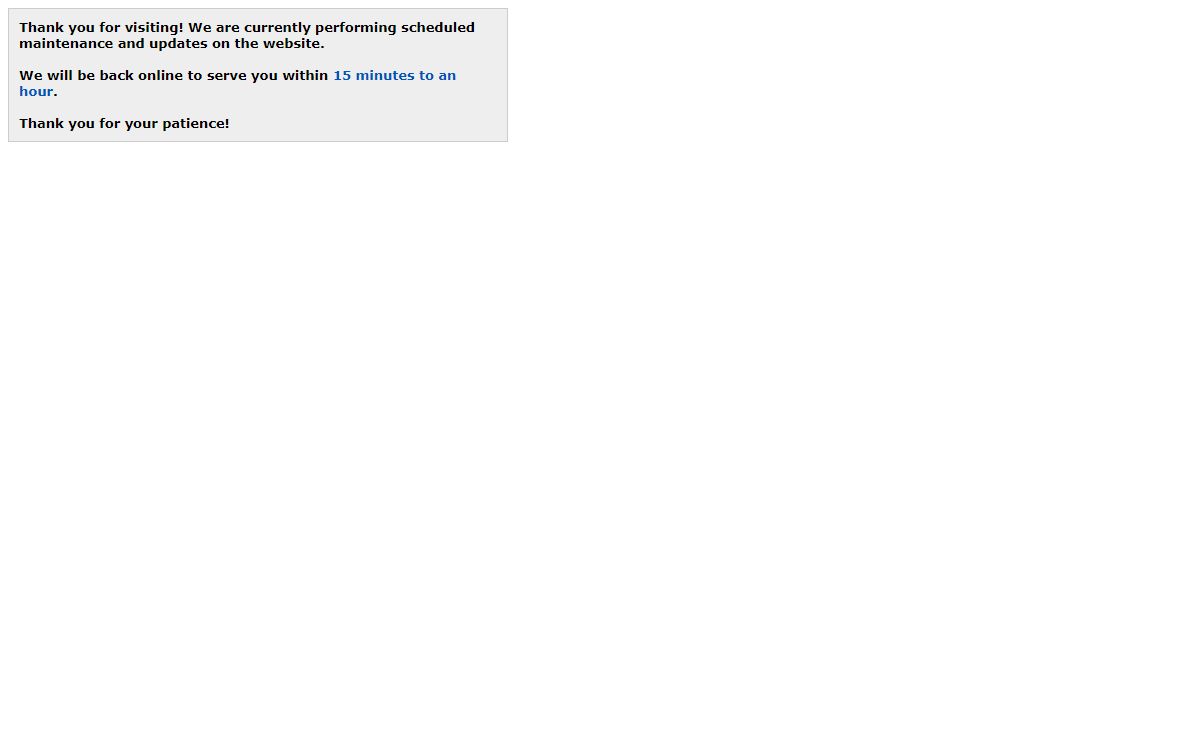Click the word "patience!" at the bottom
The image size is (1200, 740).
coord(196,123)
